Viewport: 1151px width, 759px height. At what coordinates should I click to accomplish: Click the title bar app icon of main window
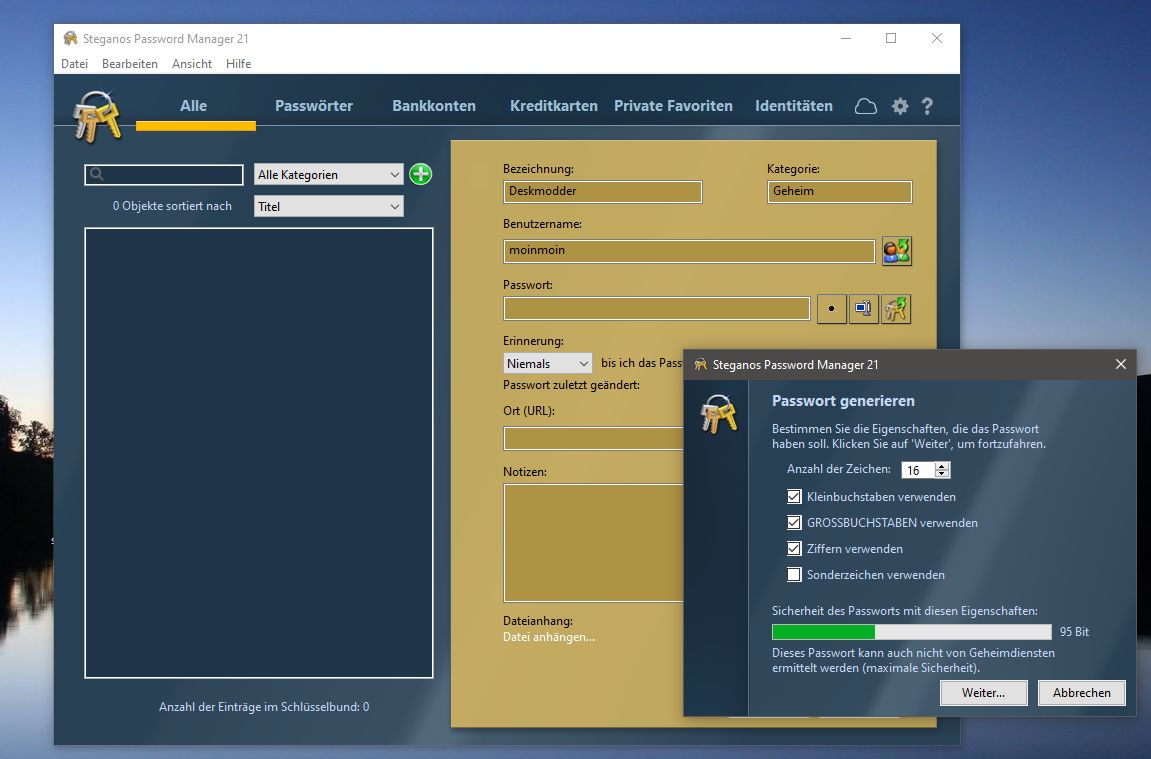[70, 38]
